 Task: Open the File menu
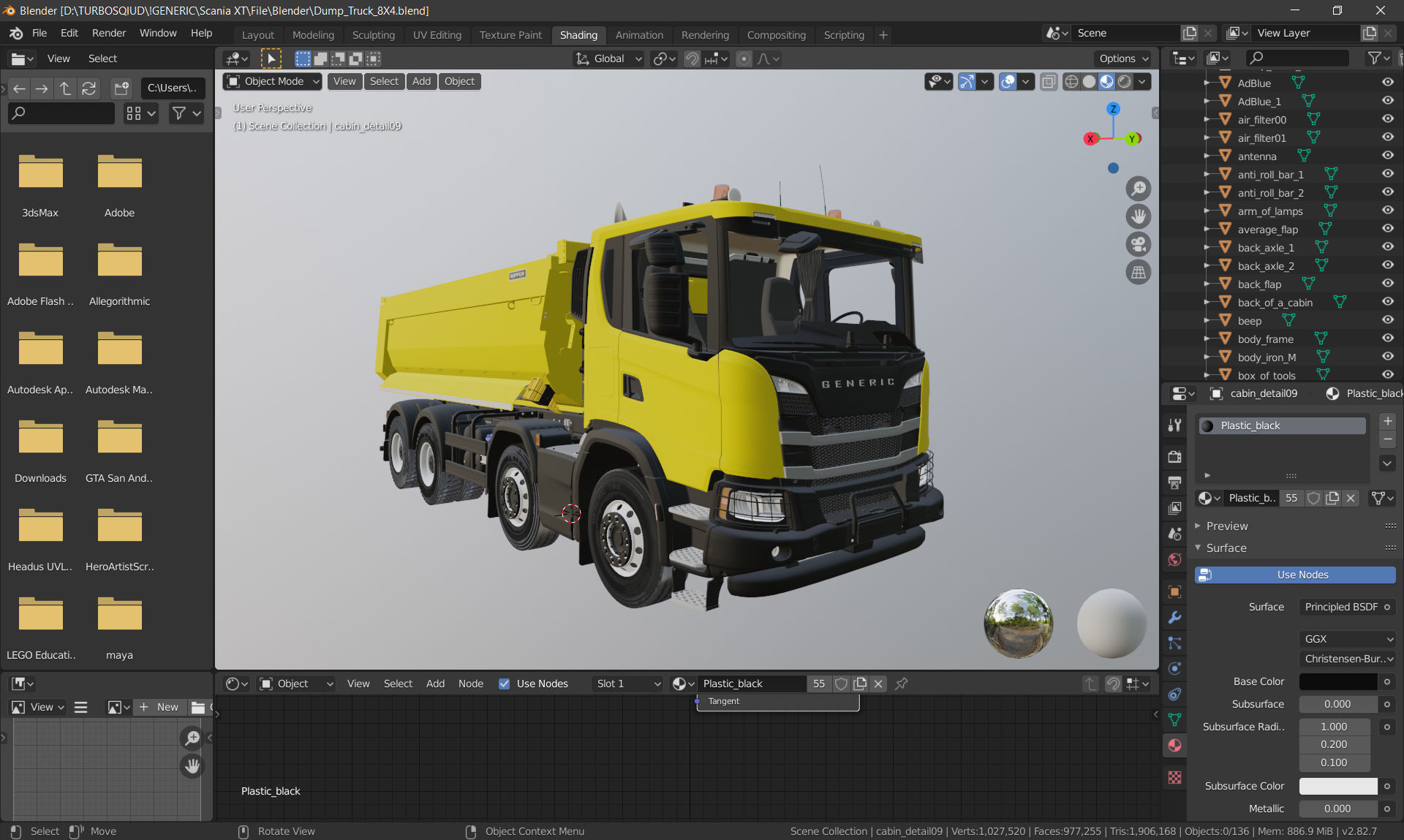point(39,34)
